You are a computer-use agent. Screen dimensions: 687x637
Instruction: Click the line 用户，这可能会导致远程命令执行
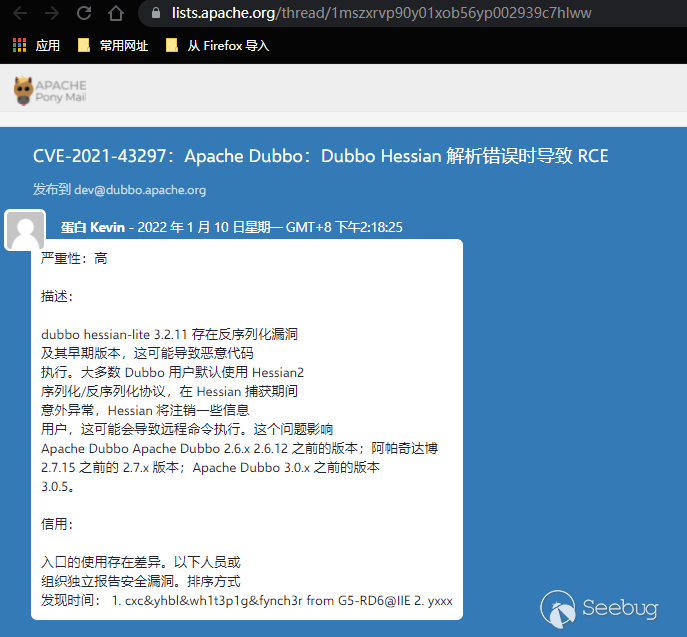click(x=187, y=429)
